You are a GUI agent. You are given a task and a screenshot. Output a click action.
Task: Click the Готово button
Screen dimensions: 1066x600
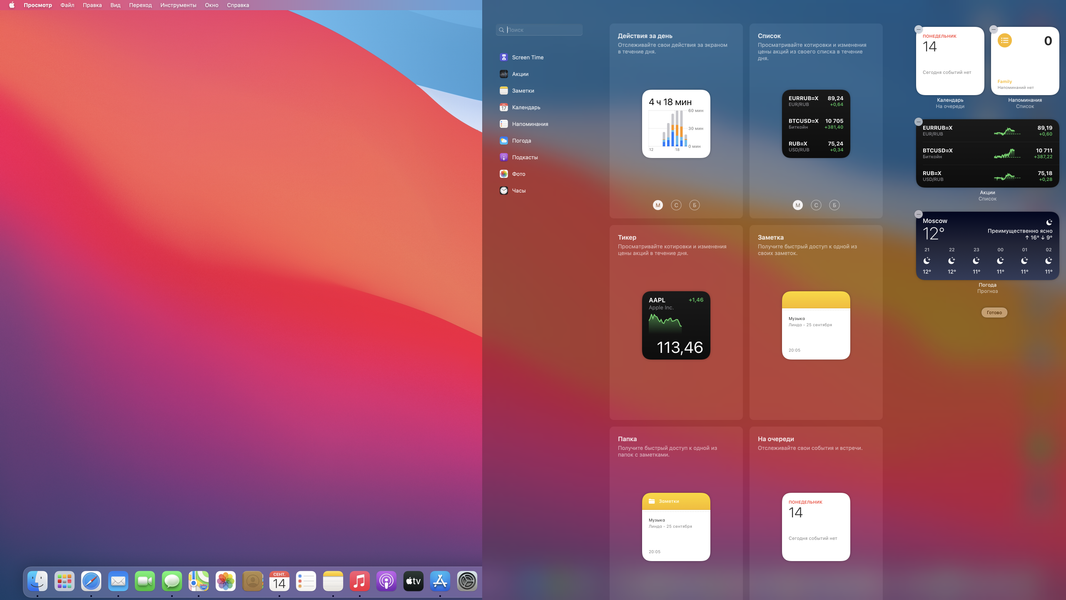(x=994, y=313)
